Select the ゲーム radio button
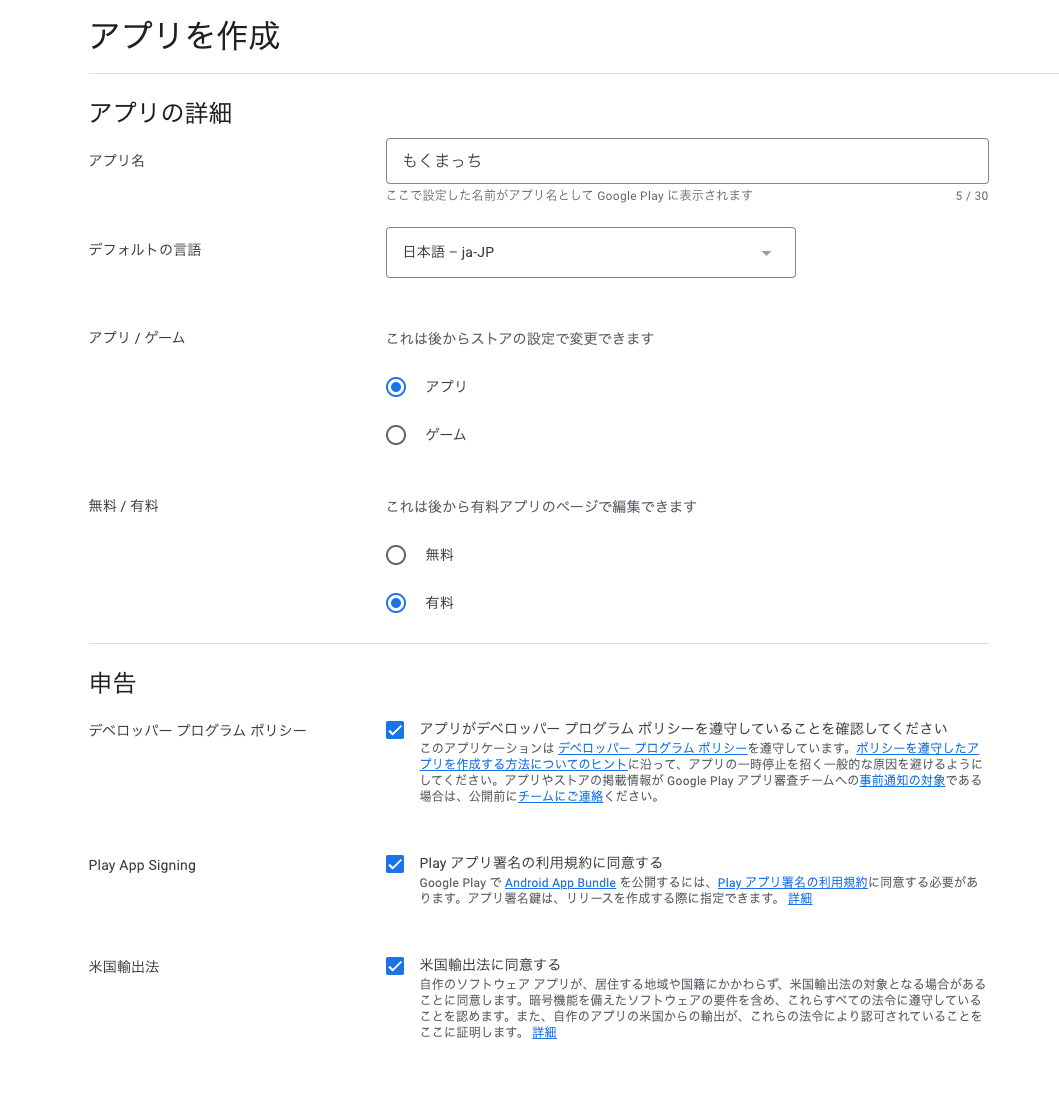The width and height of the screenshot is (1059, 1094). tap(396, 435)
